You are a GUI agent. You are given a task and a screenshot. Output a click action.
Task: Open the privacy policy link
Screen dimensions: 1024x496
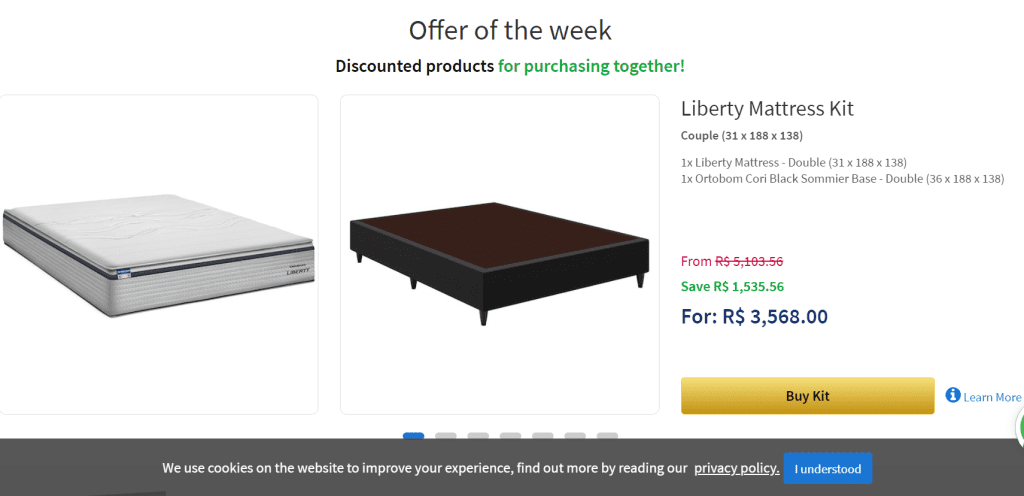736,468
